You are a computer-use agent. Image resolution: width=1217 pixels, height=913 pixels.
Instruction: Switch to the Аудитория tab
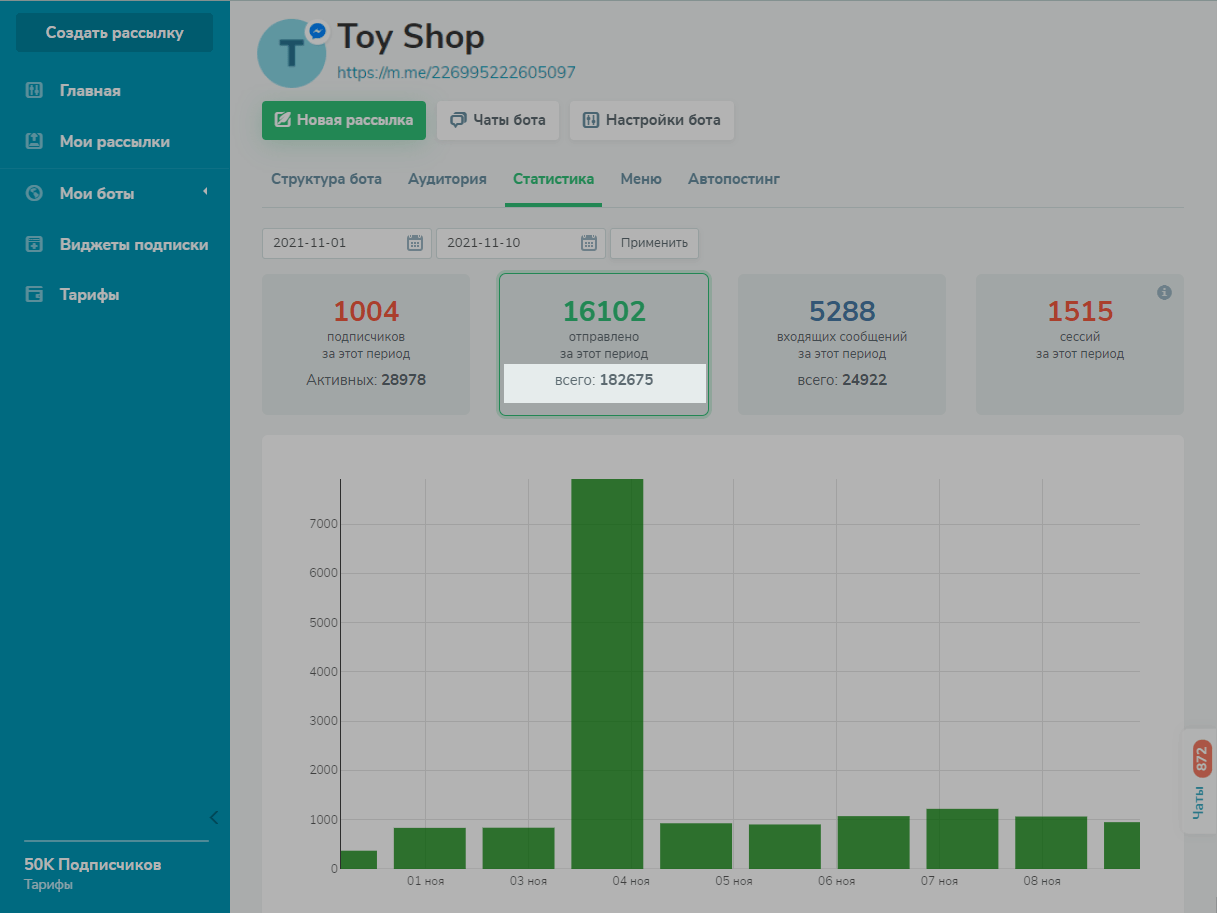point(447,179)
